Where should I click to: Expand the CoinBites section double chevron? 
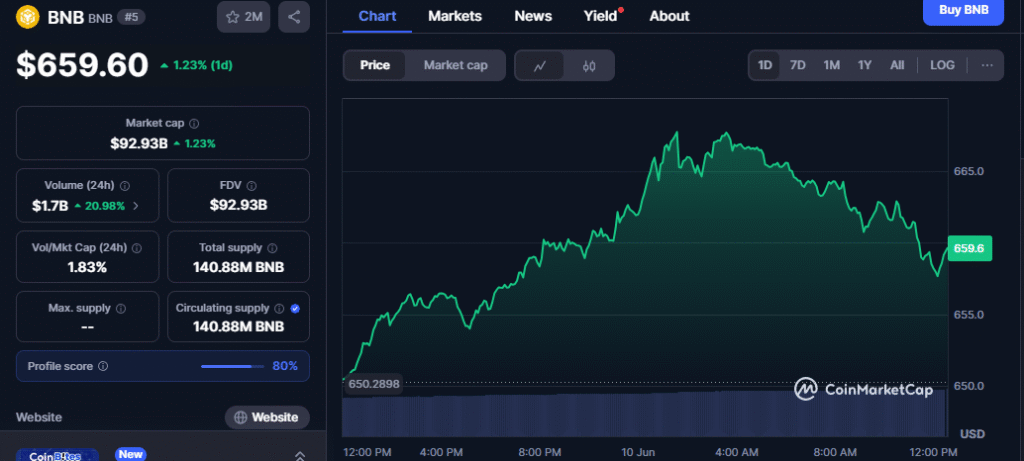point(300,455)
